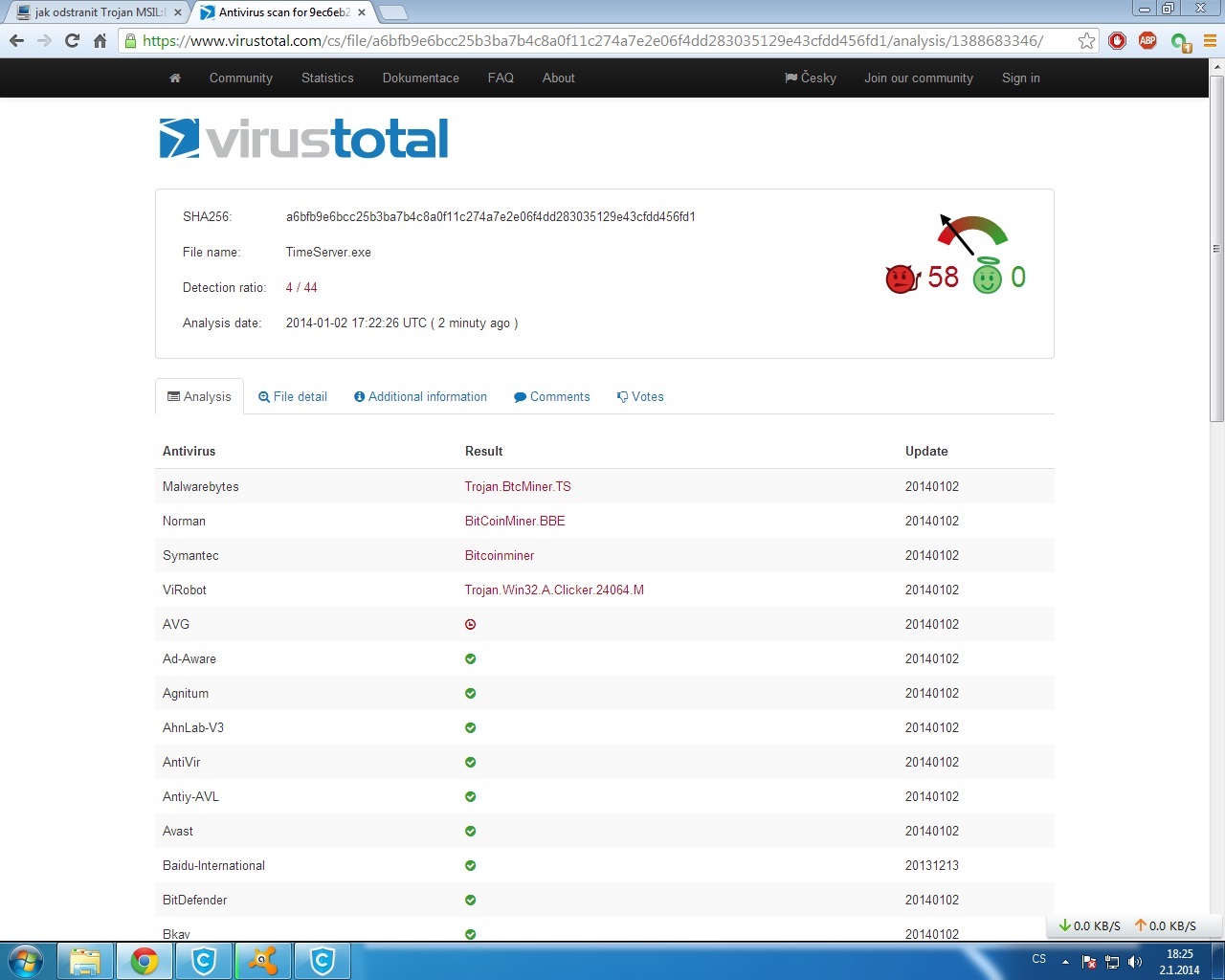The image size is (1225, 980).
Task: Open the FAQ navbar link
Action: pyautogui.click(x=501, y=78)
